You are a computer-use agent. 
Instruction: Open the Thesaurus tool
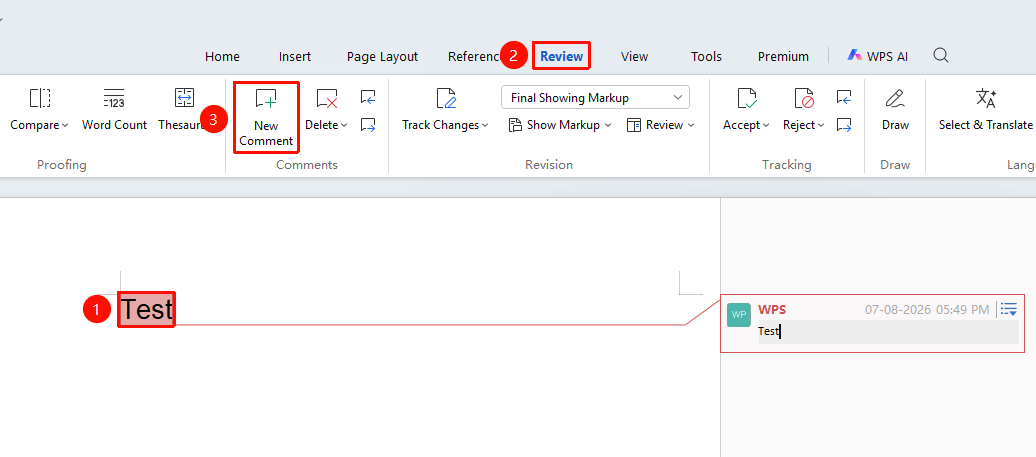pyautogui.click(x=184, y=110)
